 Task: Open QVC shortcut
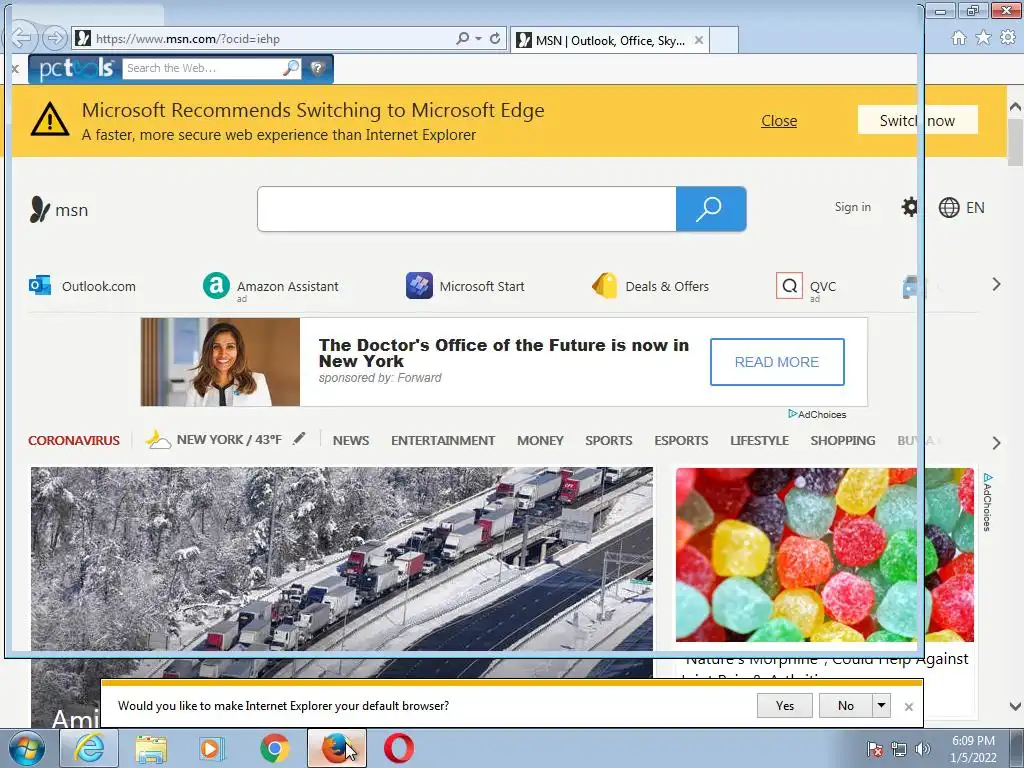(x=807, y=286)
